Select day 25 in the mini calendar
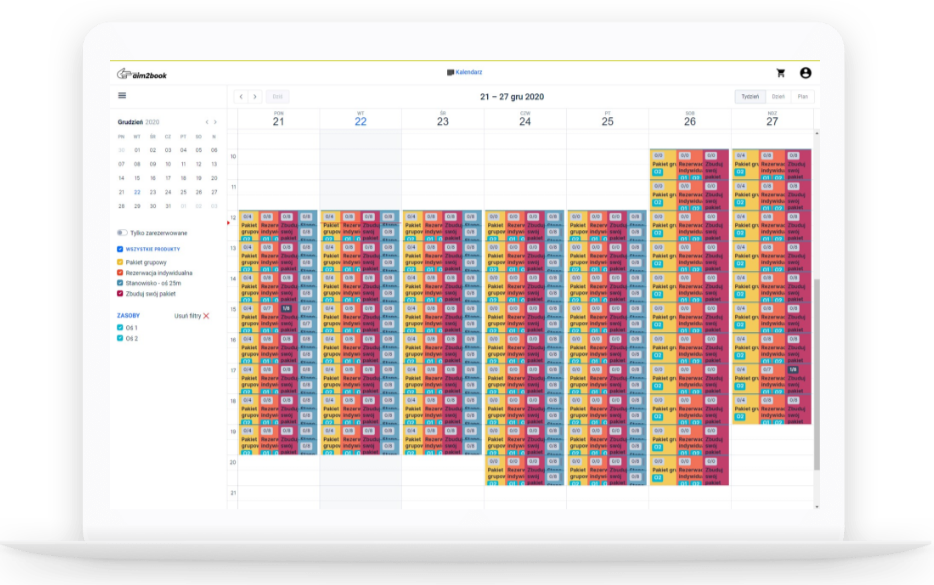This screenshot has height=585, width=934. tap(183, 192)
